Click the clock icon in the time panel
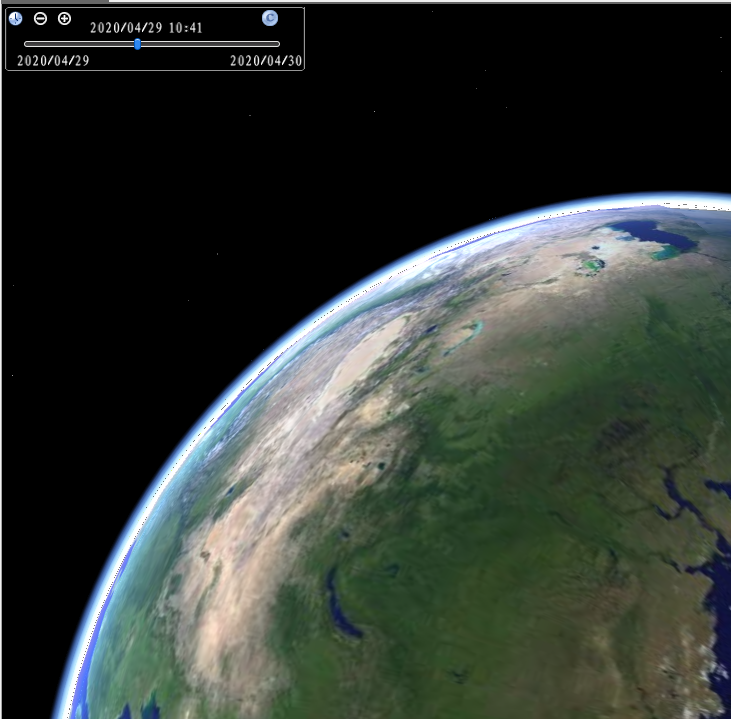This screenshot has width=731, height=719. pyautogui.click(x=15, y=19)
